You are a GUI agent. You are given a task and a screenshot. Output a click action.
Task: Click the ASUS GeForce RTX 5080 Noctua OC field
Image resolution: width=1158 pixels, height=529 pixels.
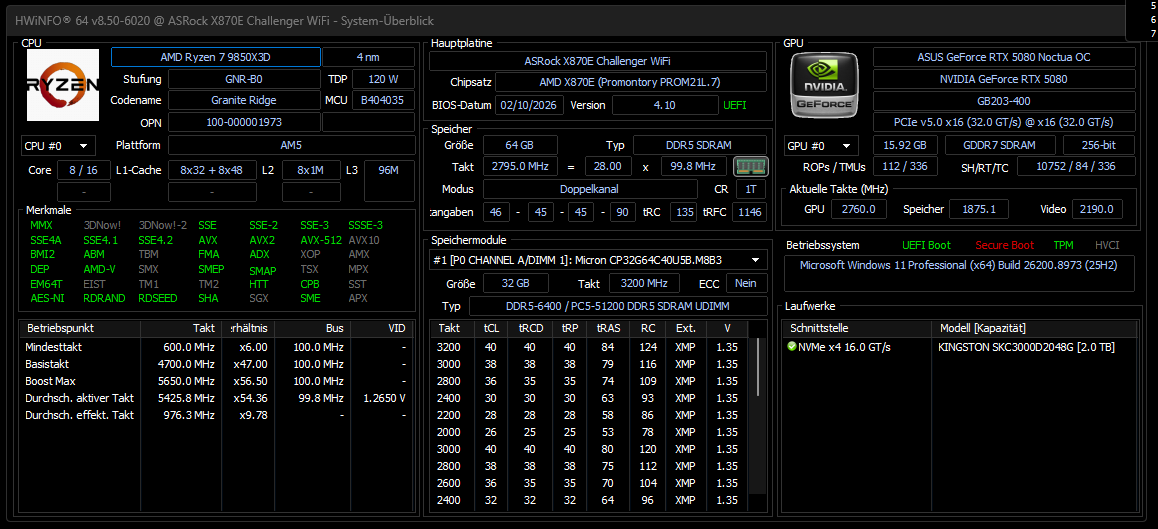point(1004,57)
